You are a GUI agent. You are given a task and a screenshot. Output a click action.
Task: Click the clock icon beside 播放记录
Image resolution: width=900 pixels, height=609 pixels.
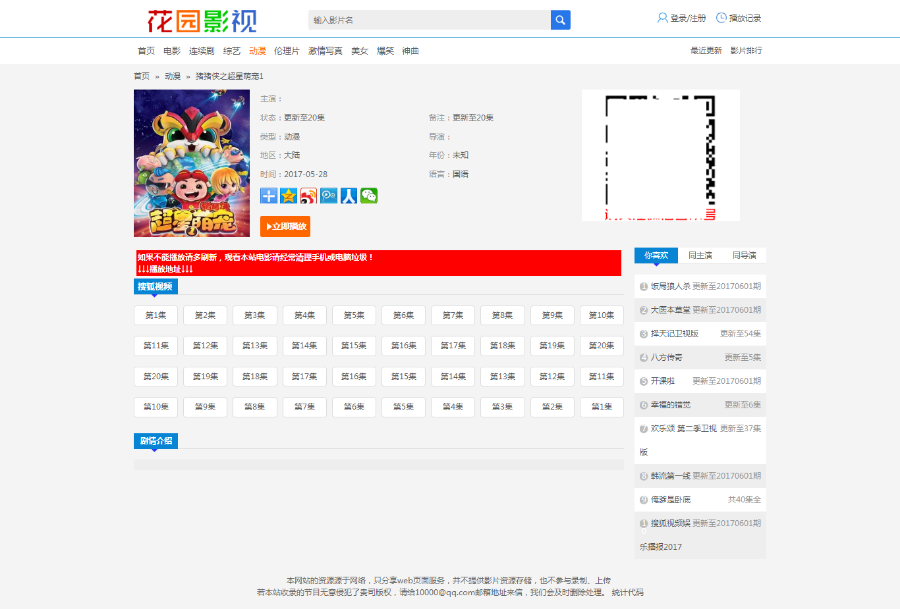click(x=721, y=18)
